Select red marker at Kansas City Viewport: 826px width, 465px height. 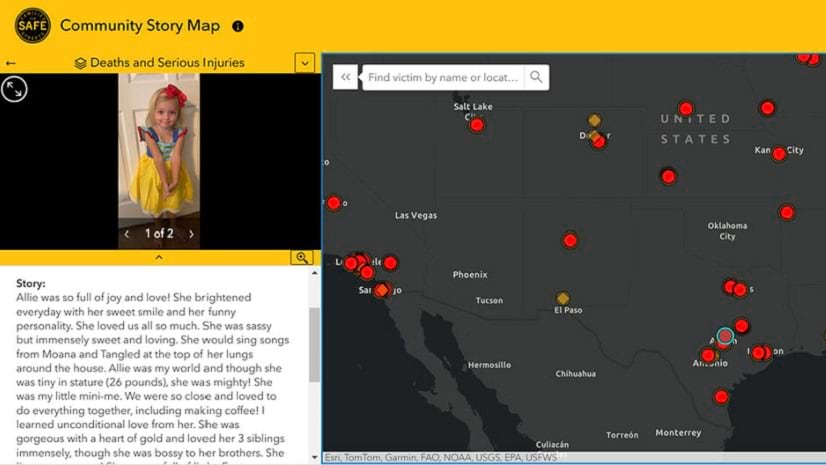click(x=779, y=154)
